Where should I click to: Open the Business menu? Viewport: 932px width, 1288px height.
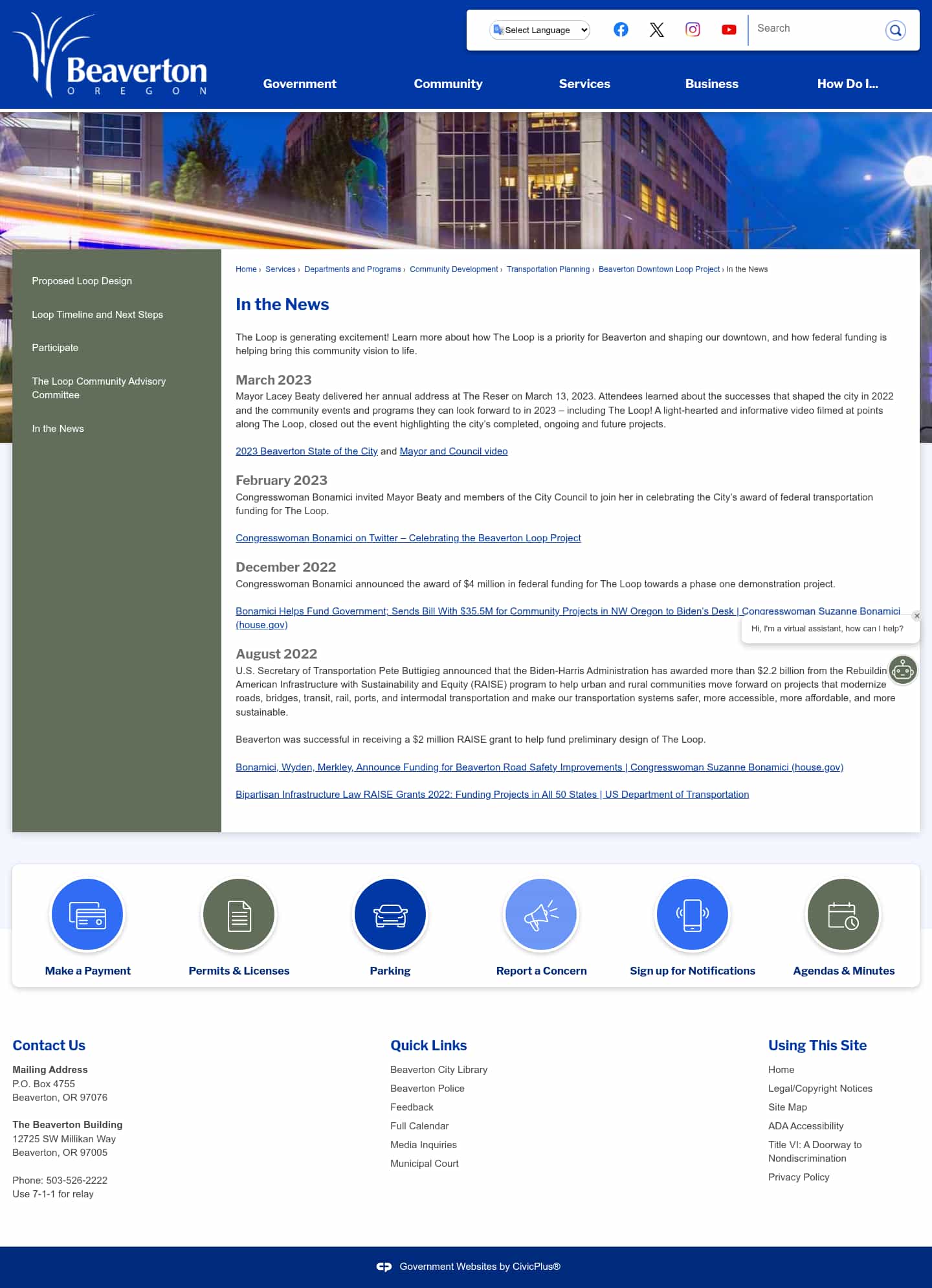pyautogui.click(x=711, y=84)
